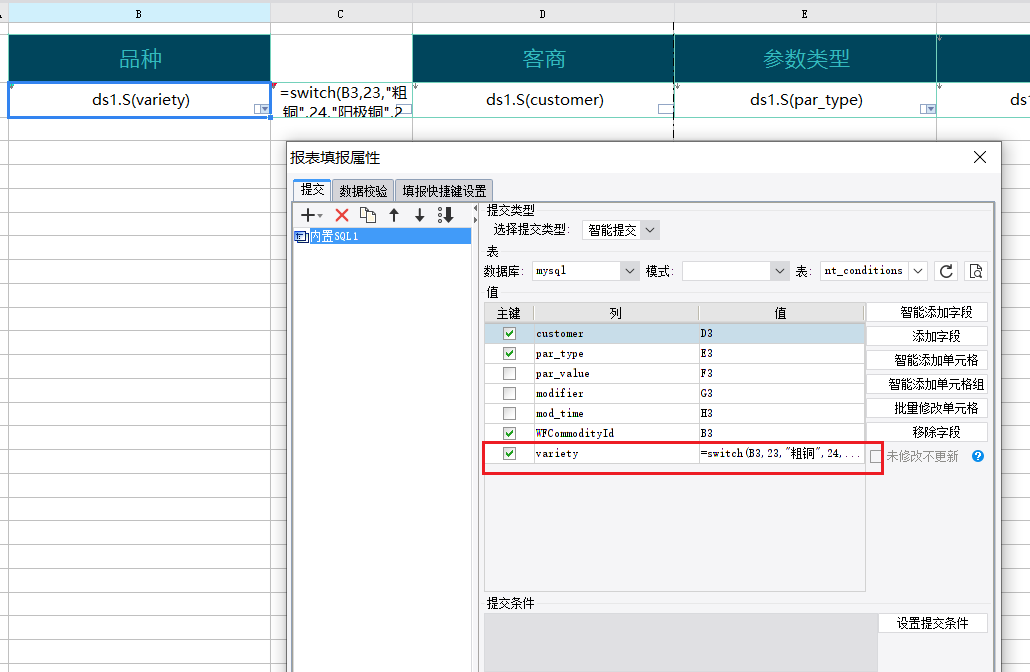Uncheck the primary key for customer
Viewport: 1030px width, 672px height.
click(x=510, y=334)
